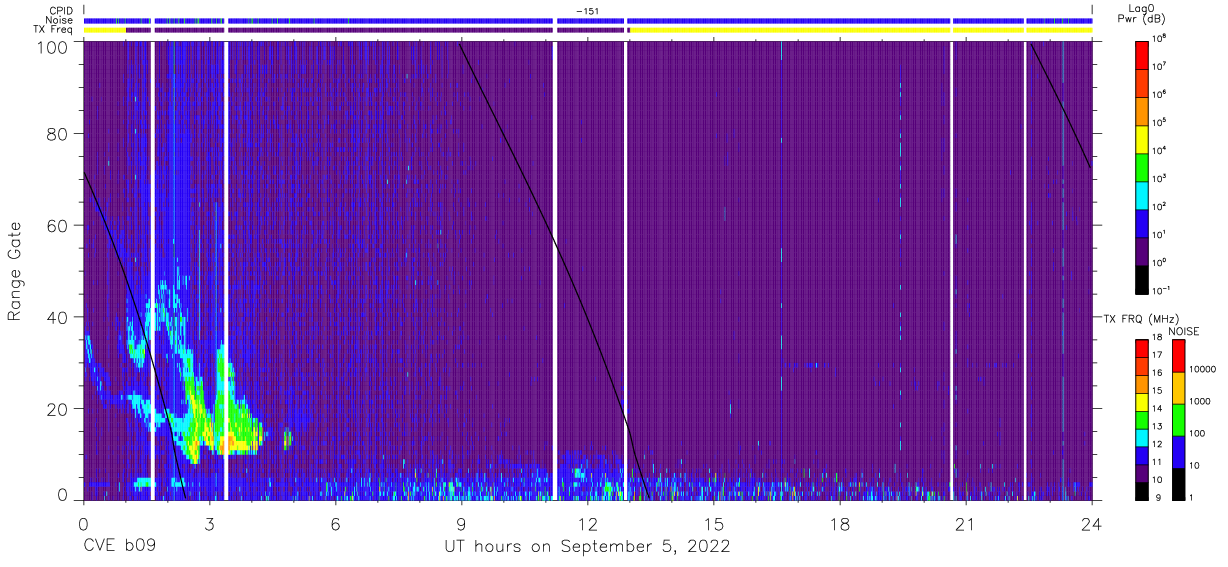This screenshot has height=567, width=1228.
Task: Click the 'CPID' row label
Action: click(x=61, y=10)
